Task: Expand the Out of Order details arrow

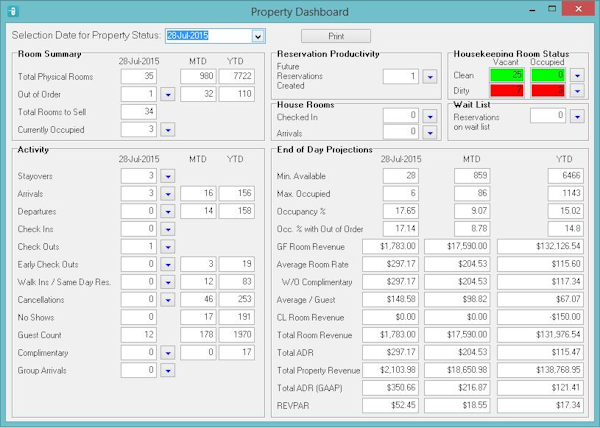Action: 168,93
